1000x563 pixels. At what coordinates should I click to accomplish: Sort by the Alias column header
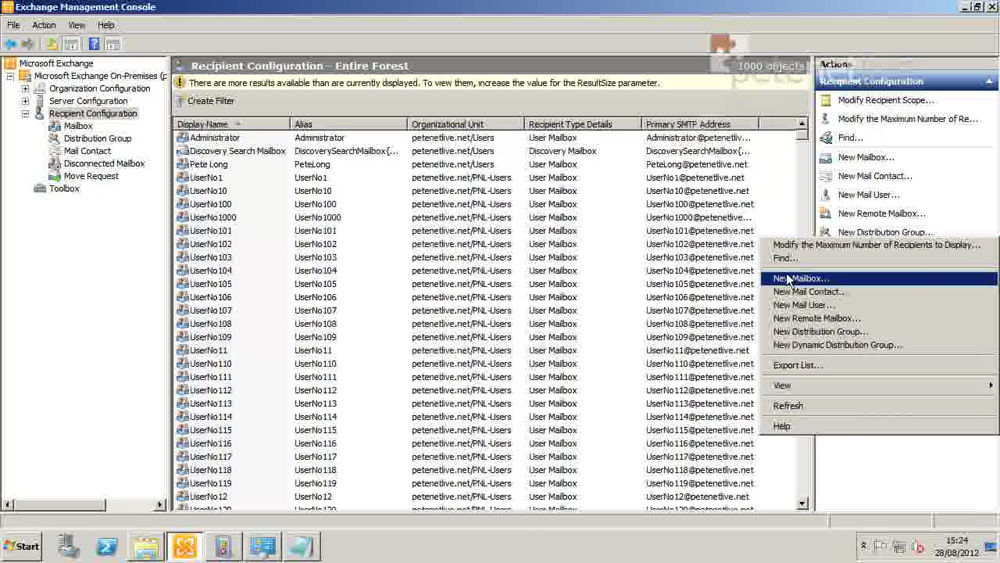(x=348, y=124)
